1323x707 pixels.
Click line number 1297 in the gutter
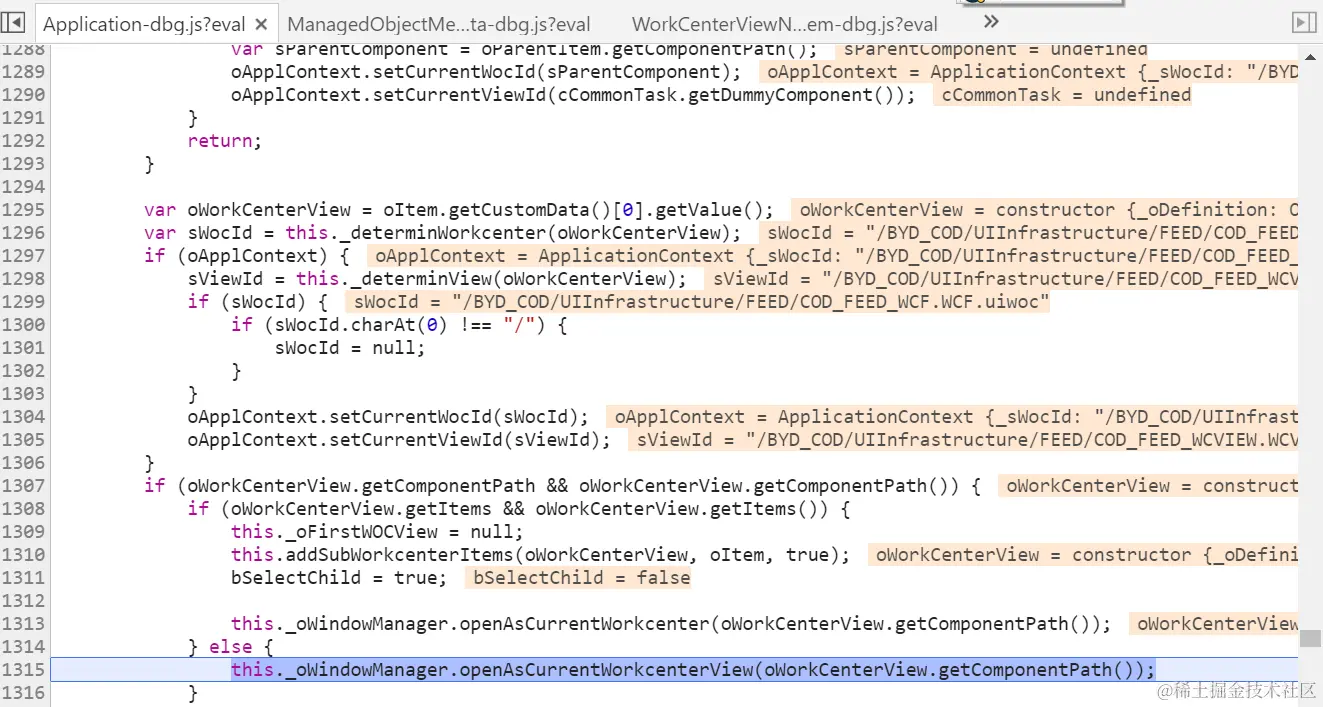pos(23,256)
